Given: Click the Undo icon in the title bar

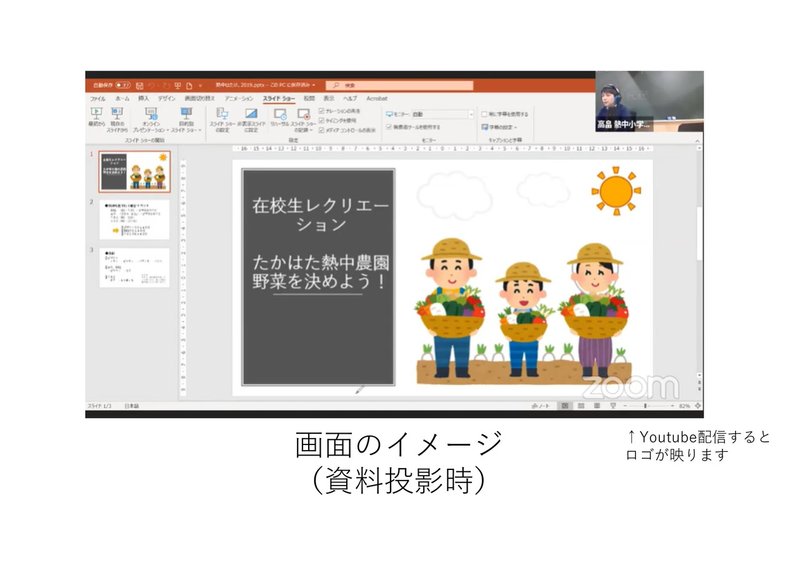Looking at the screenshot, I should click(x=152, y=86).
